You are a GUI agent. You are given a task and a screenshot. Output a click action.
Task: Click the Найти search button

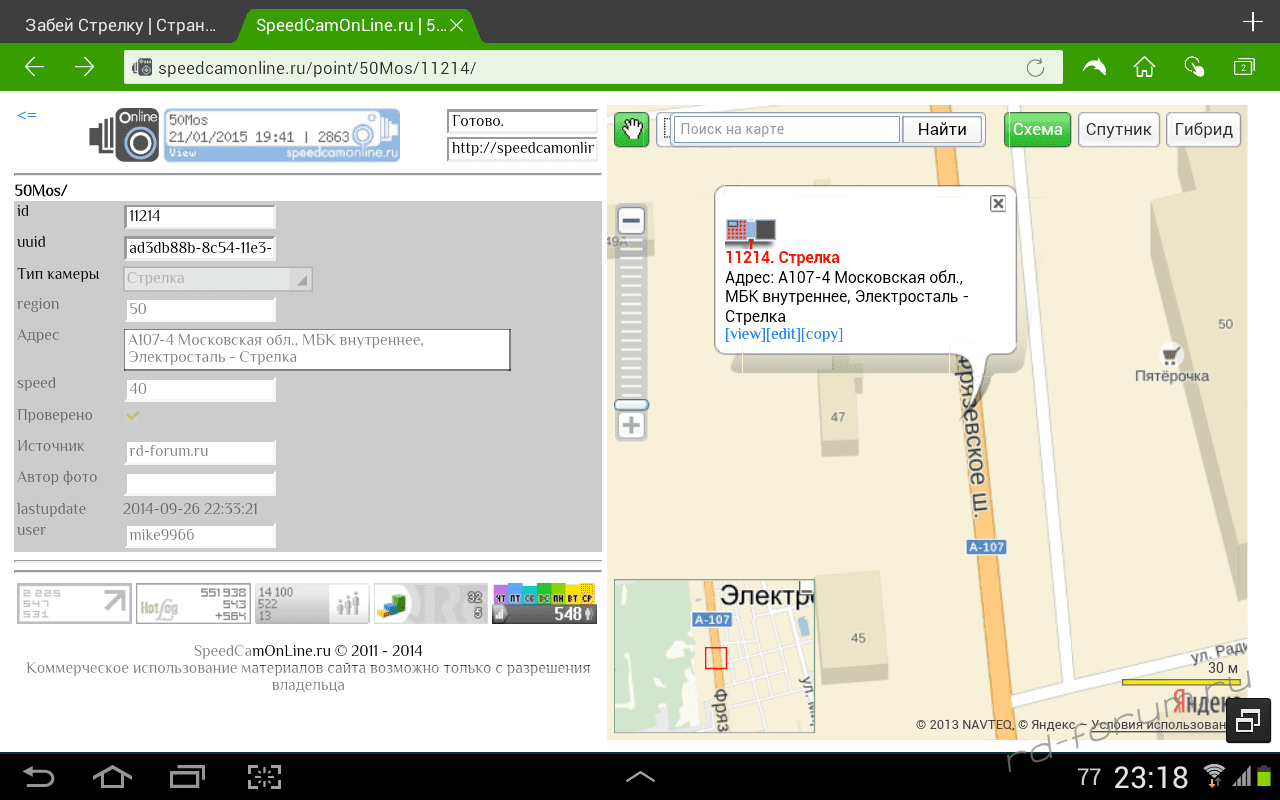[942, 129]
